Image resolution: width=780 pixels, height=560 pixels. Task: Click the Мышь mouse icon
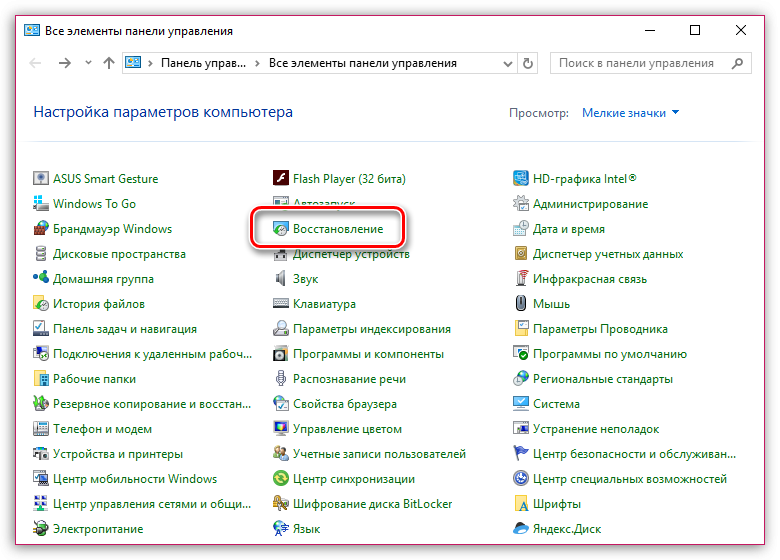[521, 304]
